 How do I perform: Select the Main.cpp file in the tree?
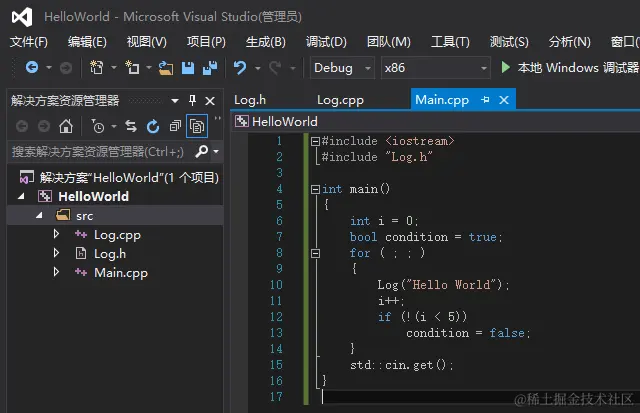(x=120, y=273)
